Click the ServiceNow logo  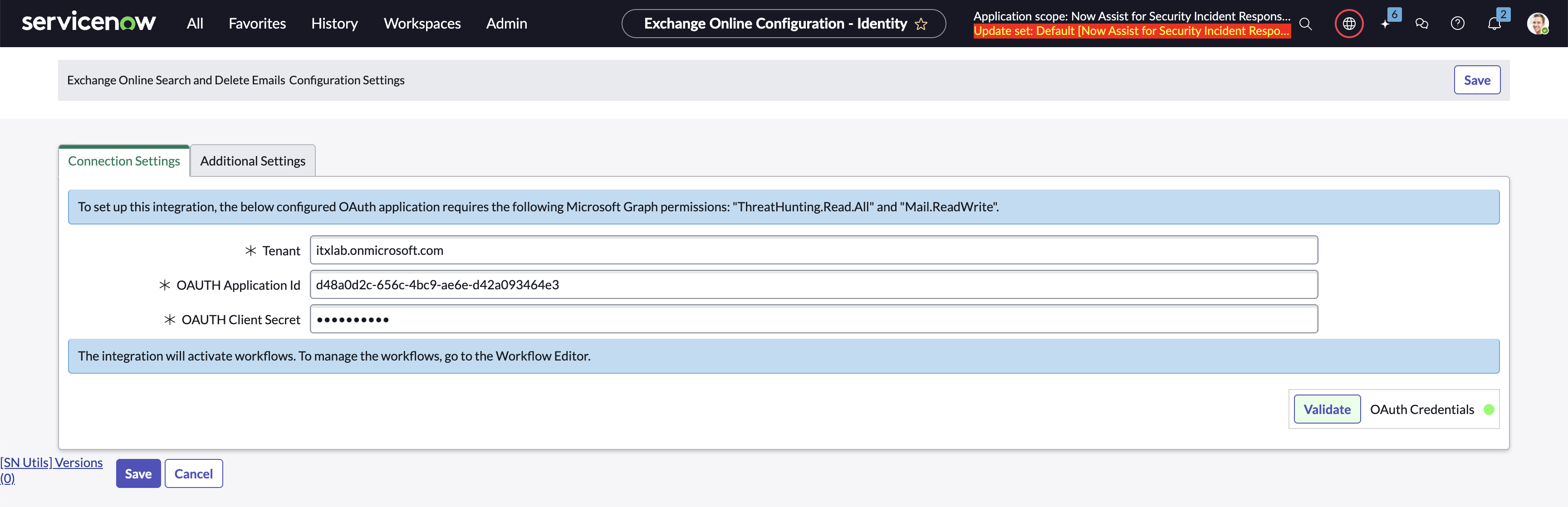(x=89, y=23)
